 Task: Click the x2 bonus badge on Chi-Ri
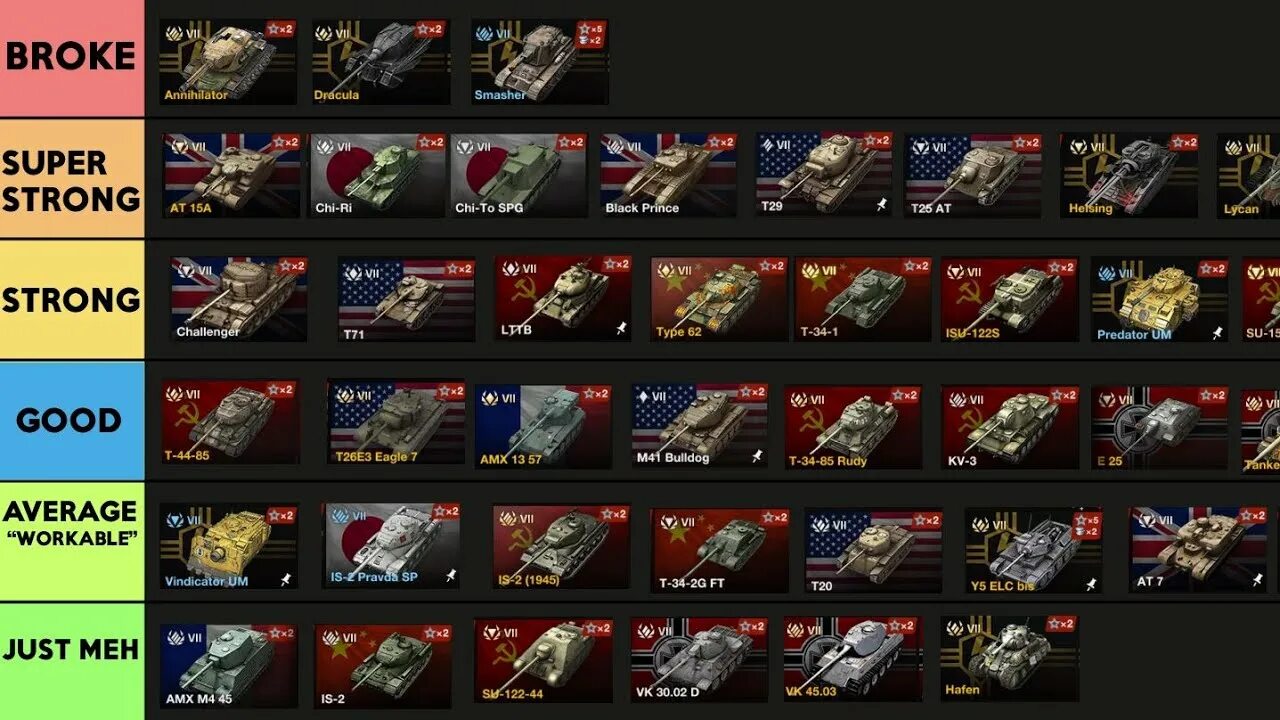431,143
